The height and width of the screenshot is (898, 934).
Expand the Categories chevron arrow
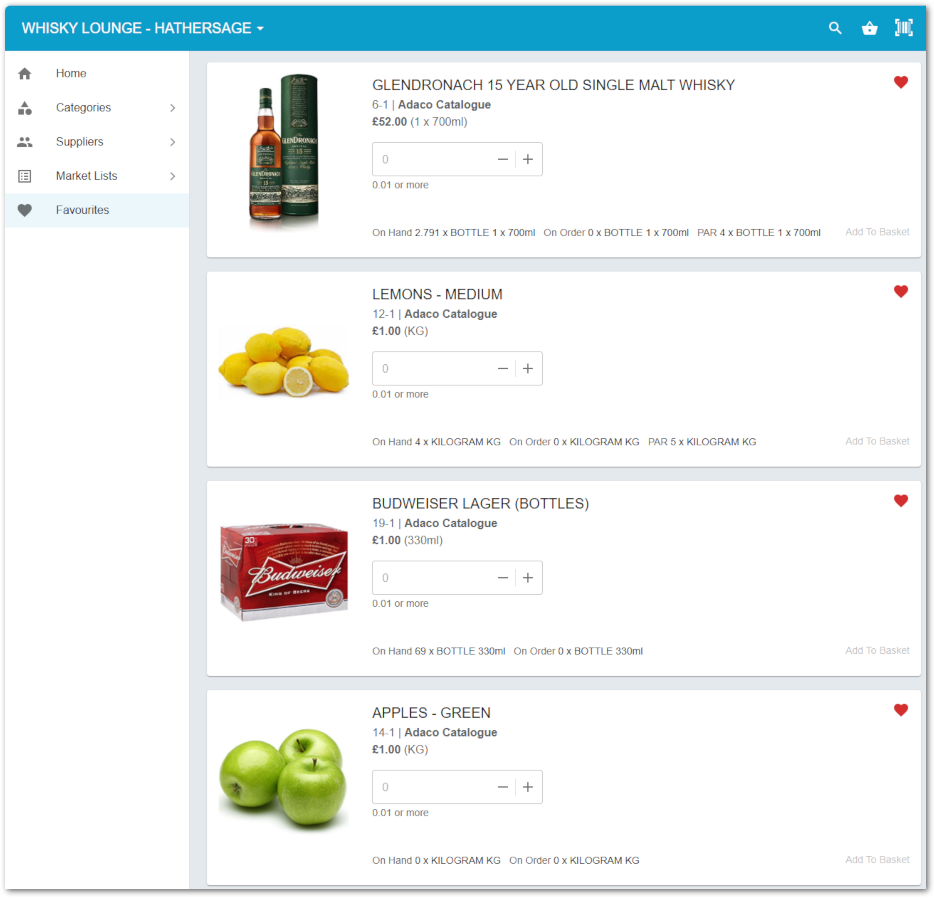(172, 108)
